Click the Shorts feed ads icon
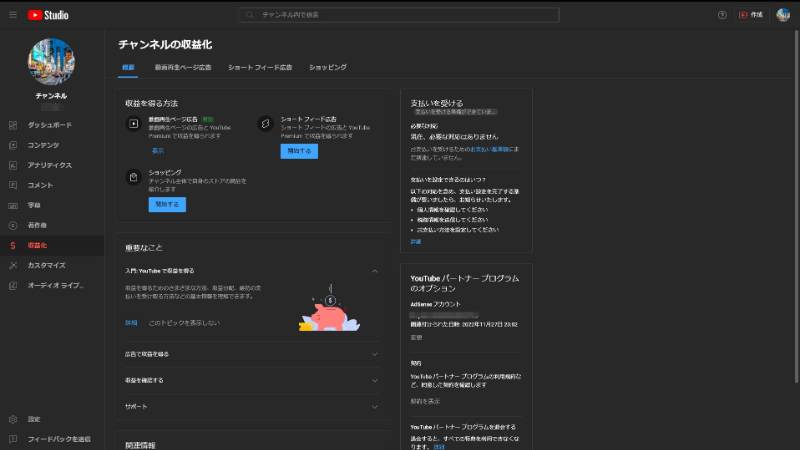The image size is (800, 450). (x=265, y=123)
